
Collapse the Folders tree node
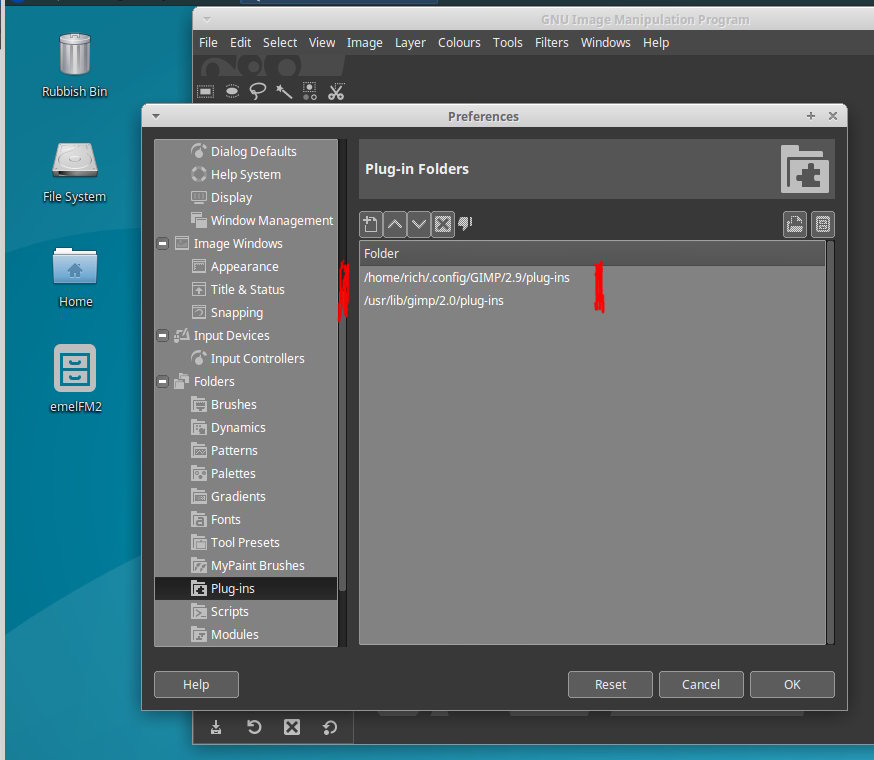tap(163, 382)
